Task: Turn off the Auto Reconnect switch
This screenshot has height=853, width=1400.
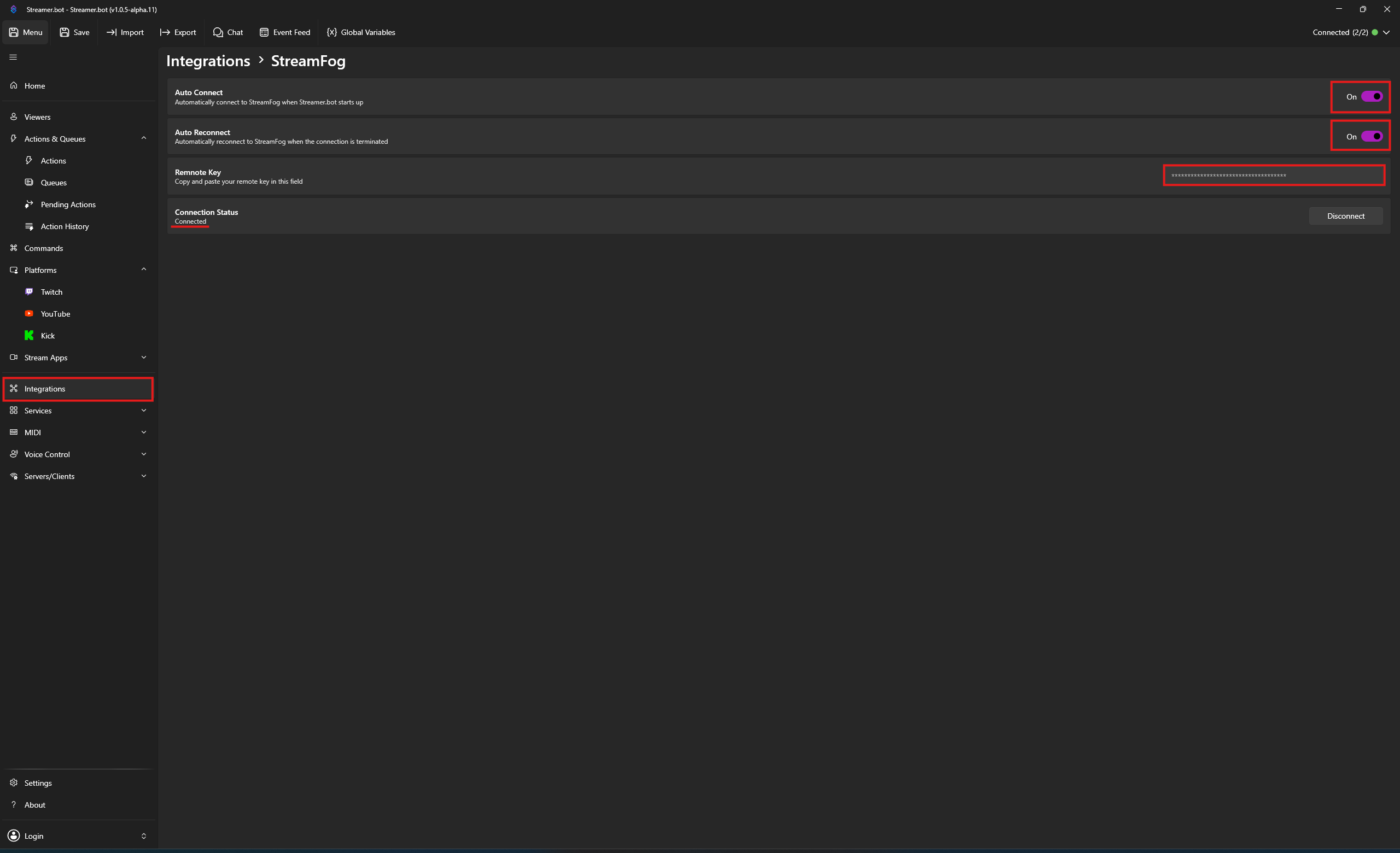Action: click(1372, 136)
